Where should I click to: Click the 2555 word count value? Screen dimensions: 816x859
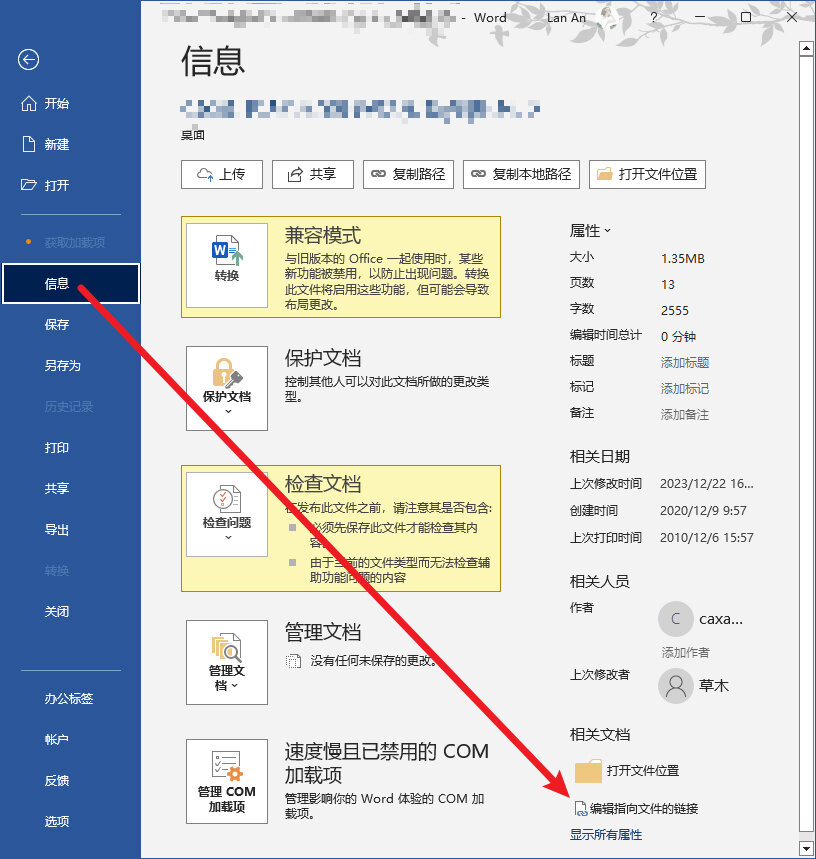[x=675, y=311]
